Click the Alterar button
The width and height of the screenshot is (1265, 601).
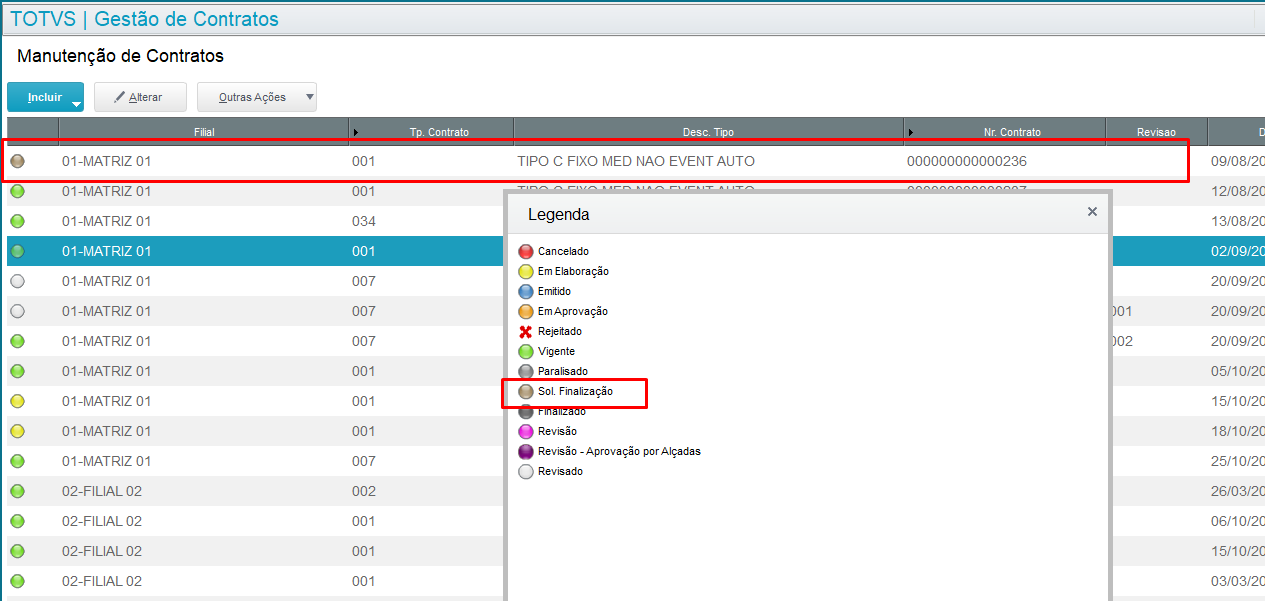(x=141, y=97)
